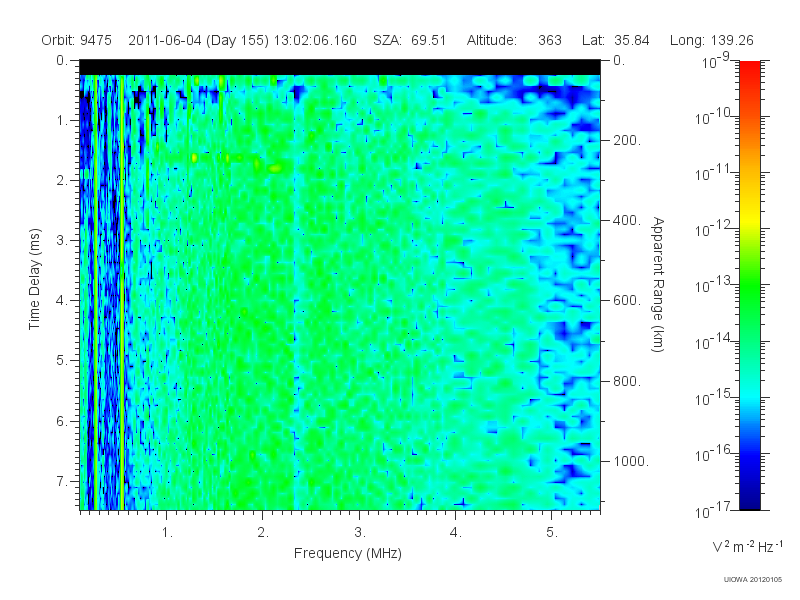Click the Time Delay (ms) axis label
The width and height of the screenshot is (800, 600).
(34, 279)
